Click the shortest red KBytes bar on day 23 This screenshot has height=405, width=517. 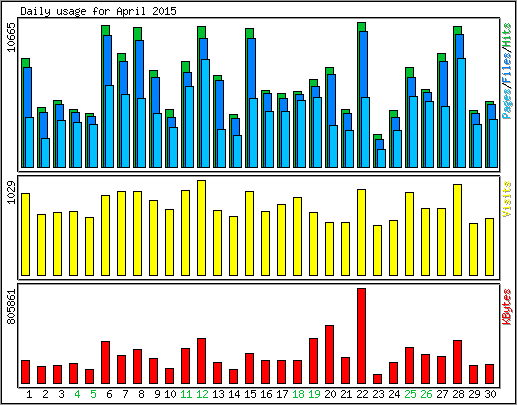point(377,379)
